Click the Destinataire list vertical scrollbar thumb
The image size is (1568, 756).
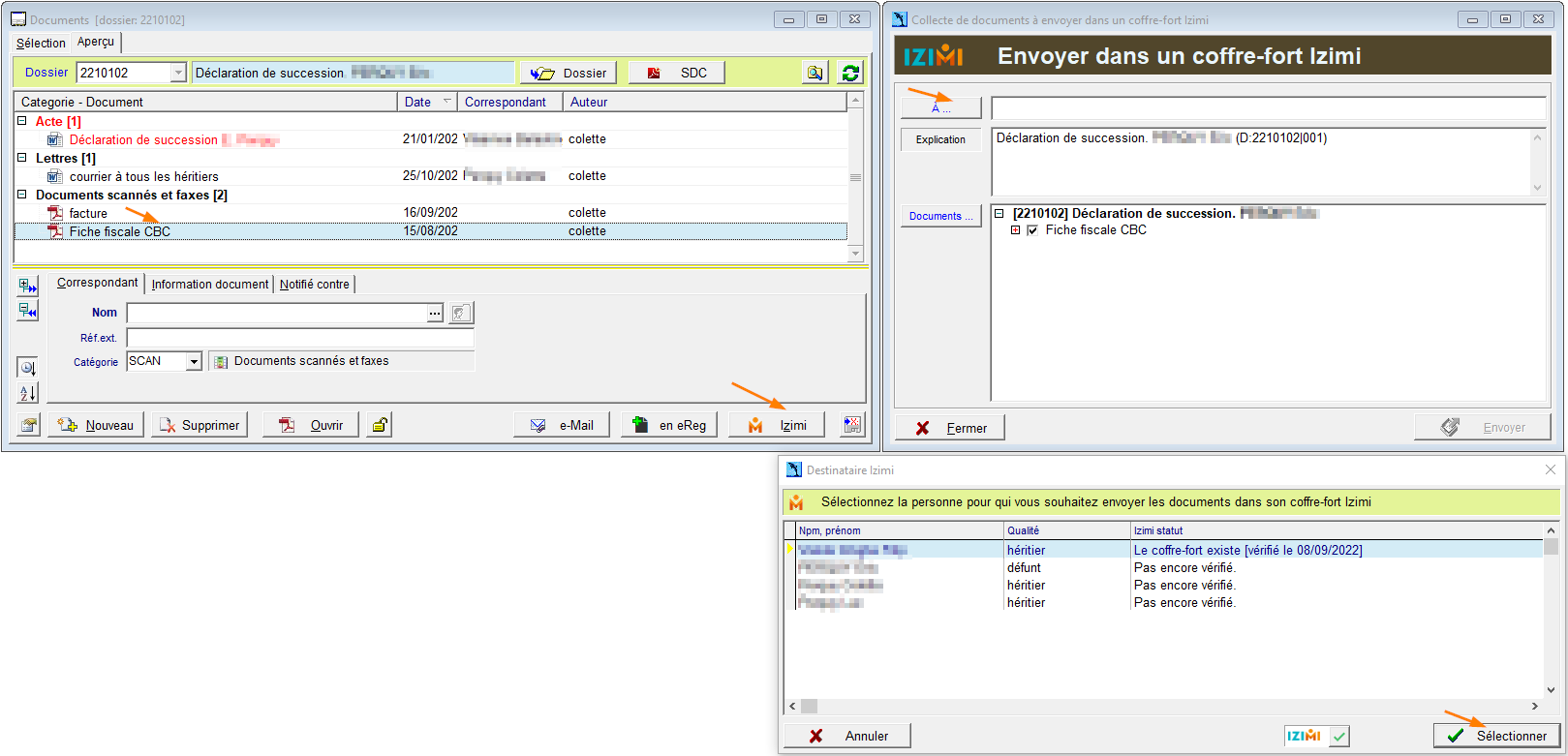(x=1551, y=547)
